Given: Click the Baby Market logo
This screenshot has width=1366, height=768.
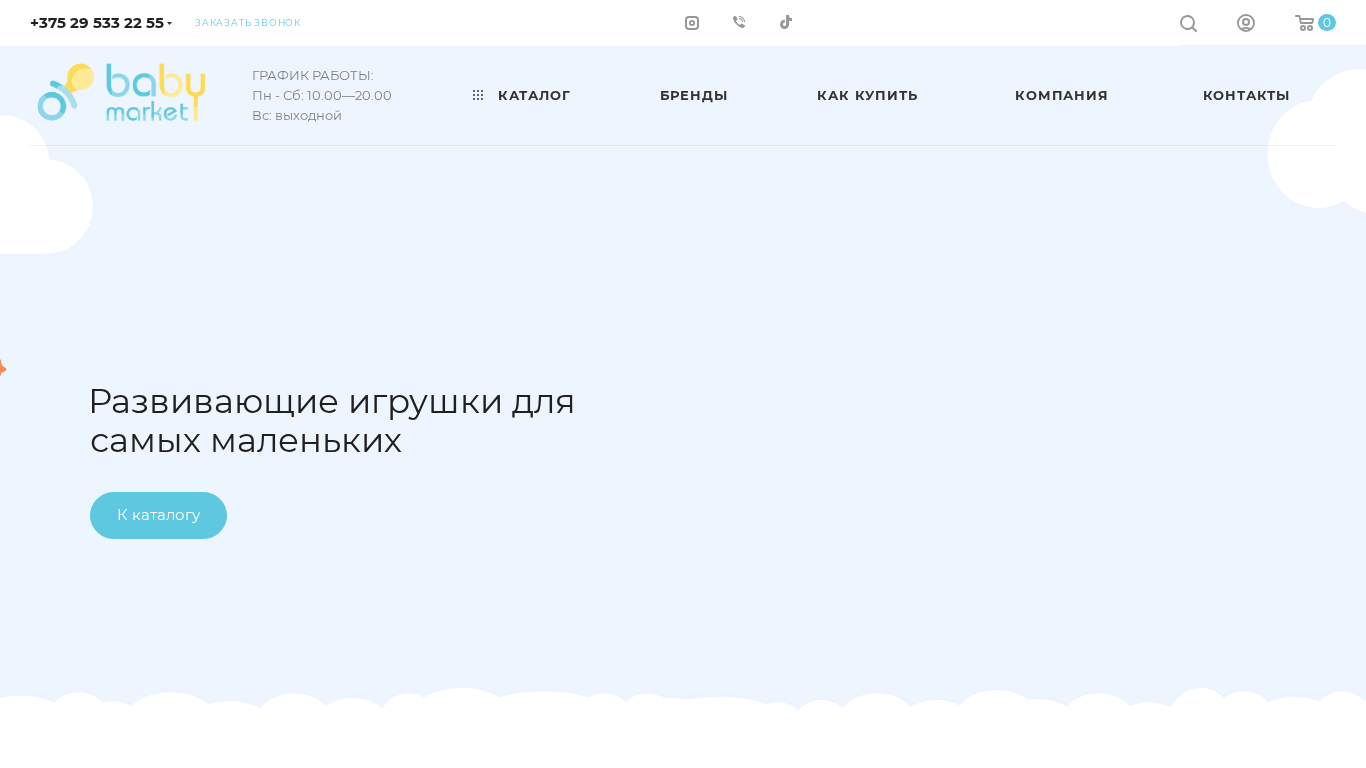Looking at the screenshot, I should click(122, 93).
